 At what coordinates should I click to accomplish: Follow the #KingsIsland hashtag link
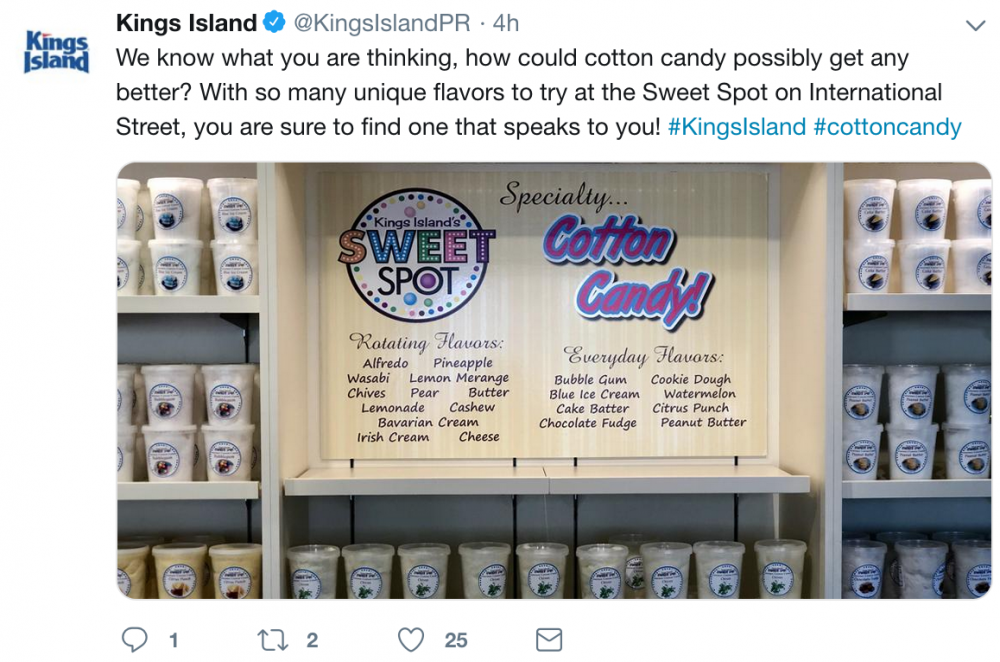736,127
